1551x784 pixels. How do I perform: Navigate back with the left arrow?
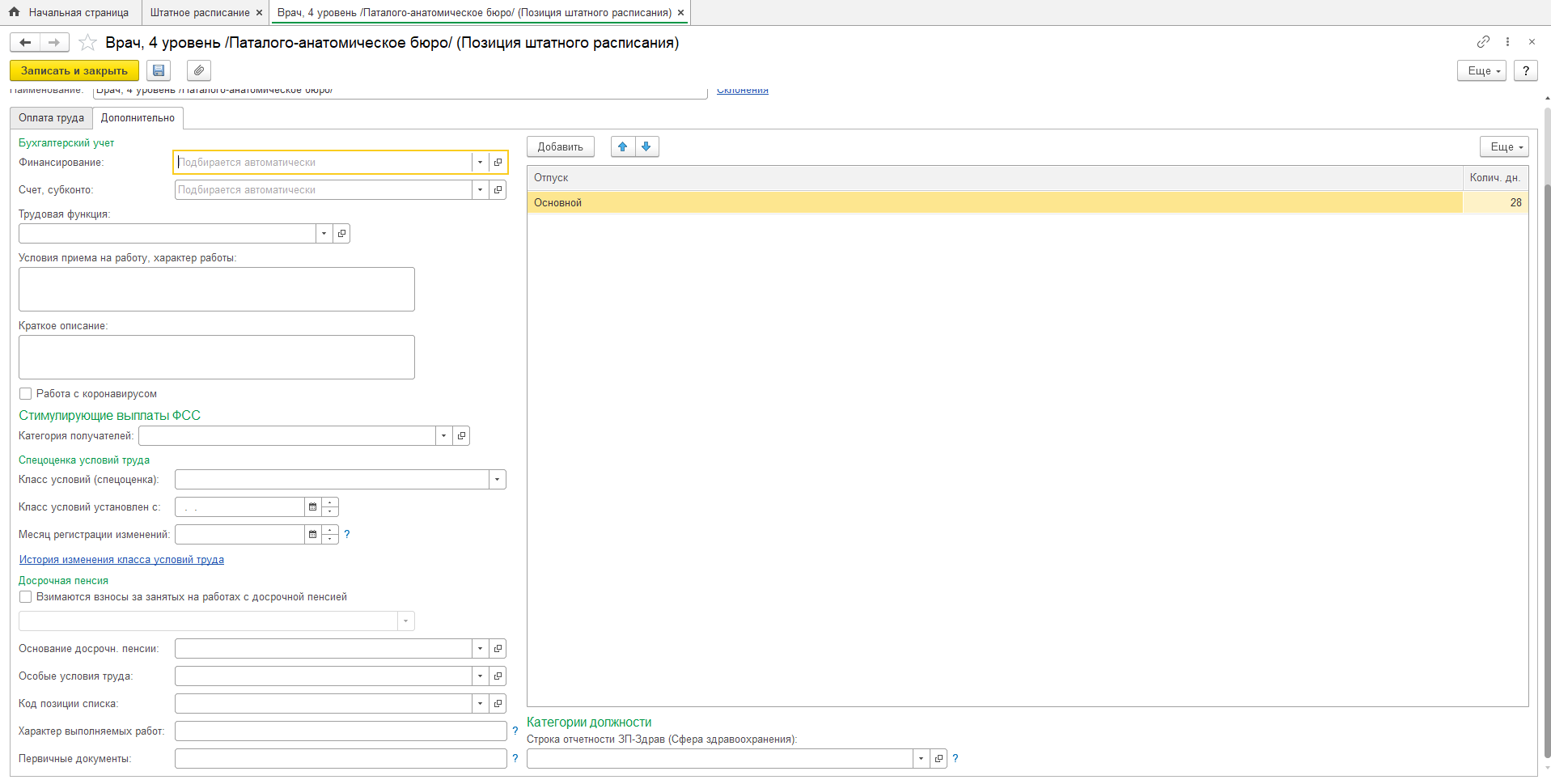(25, 42)
